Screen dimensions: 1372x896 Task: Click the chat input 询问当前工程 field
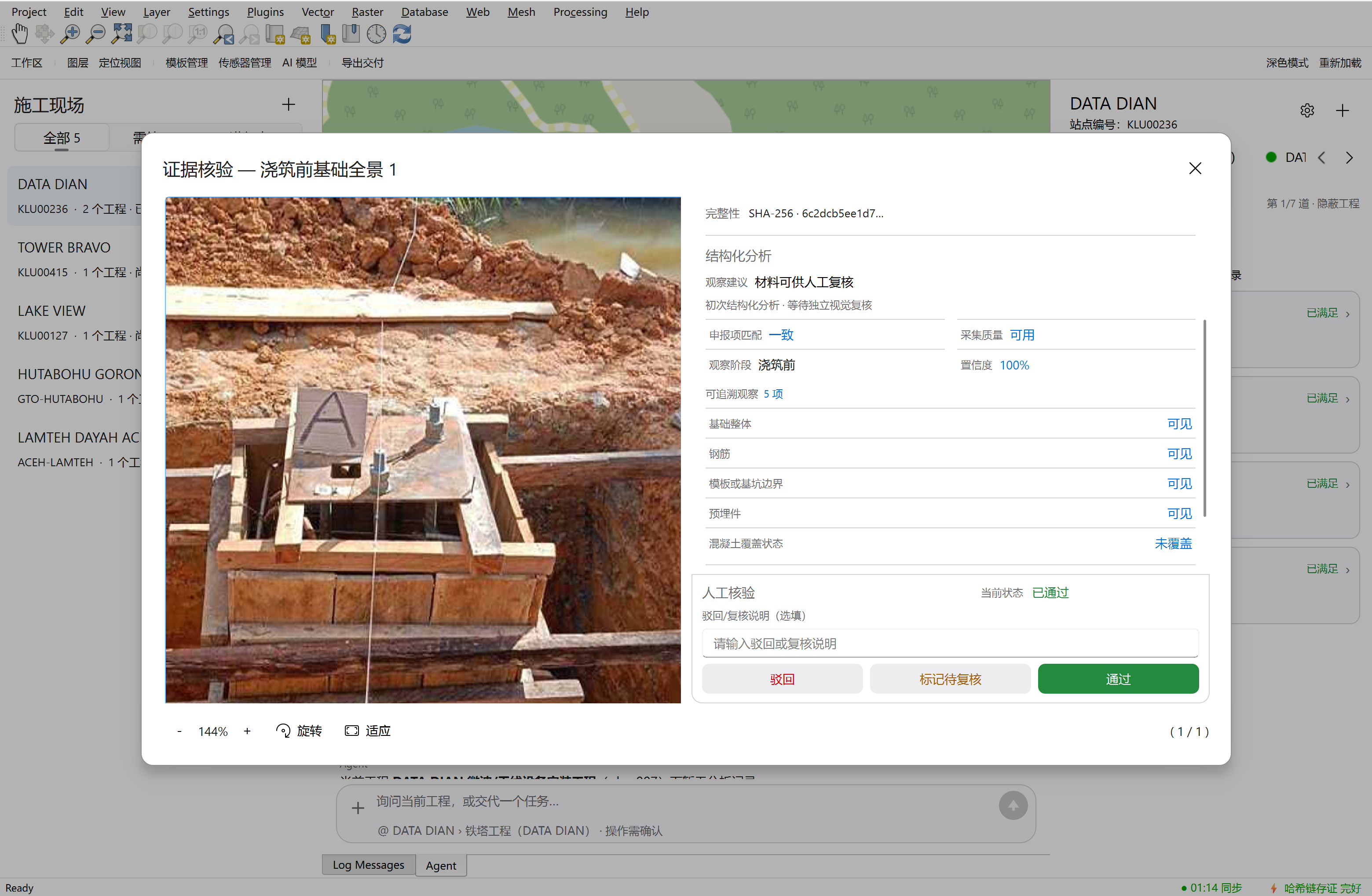point(680,801)
